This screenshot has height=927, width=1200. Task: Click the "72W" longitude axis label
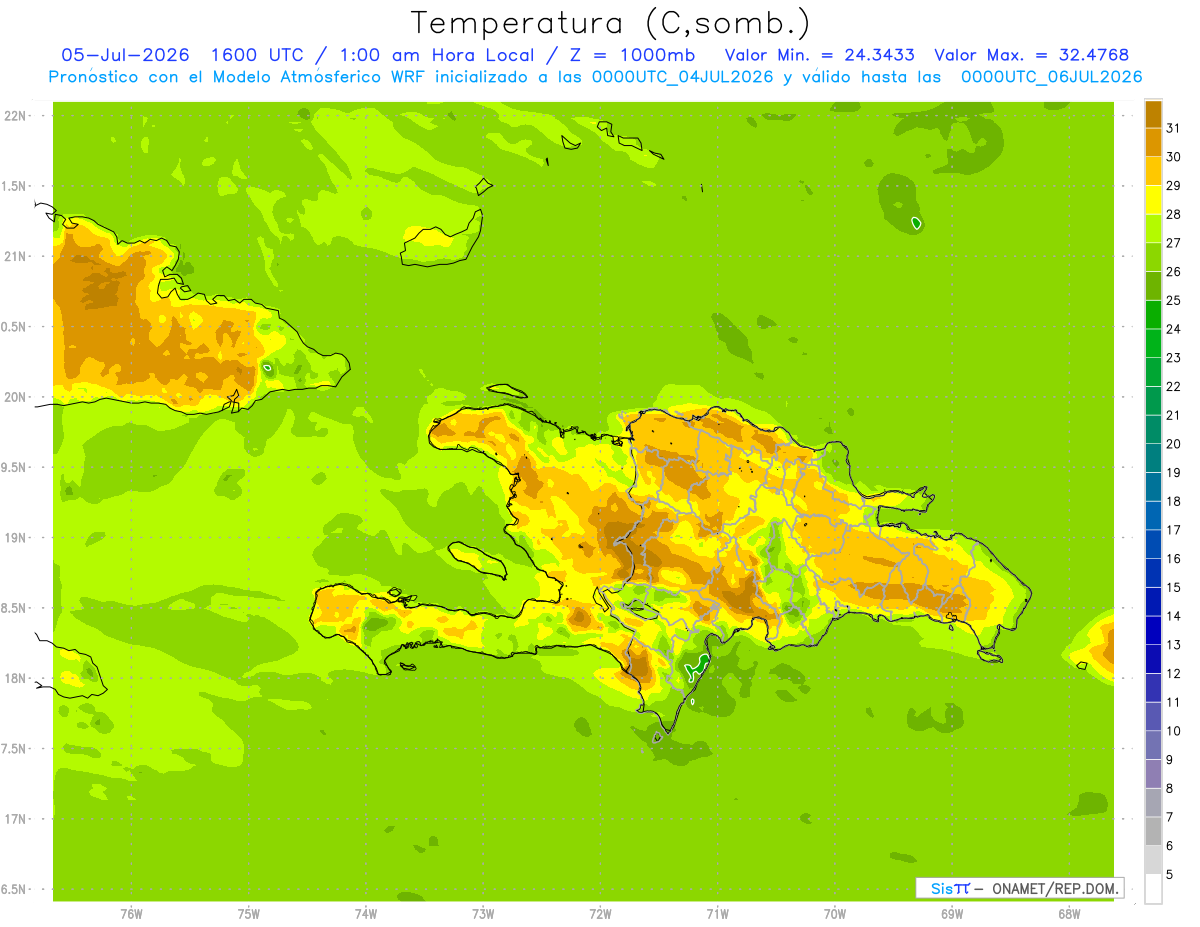tap(600, 914)
